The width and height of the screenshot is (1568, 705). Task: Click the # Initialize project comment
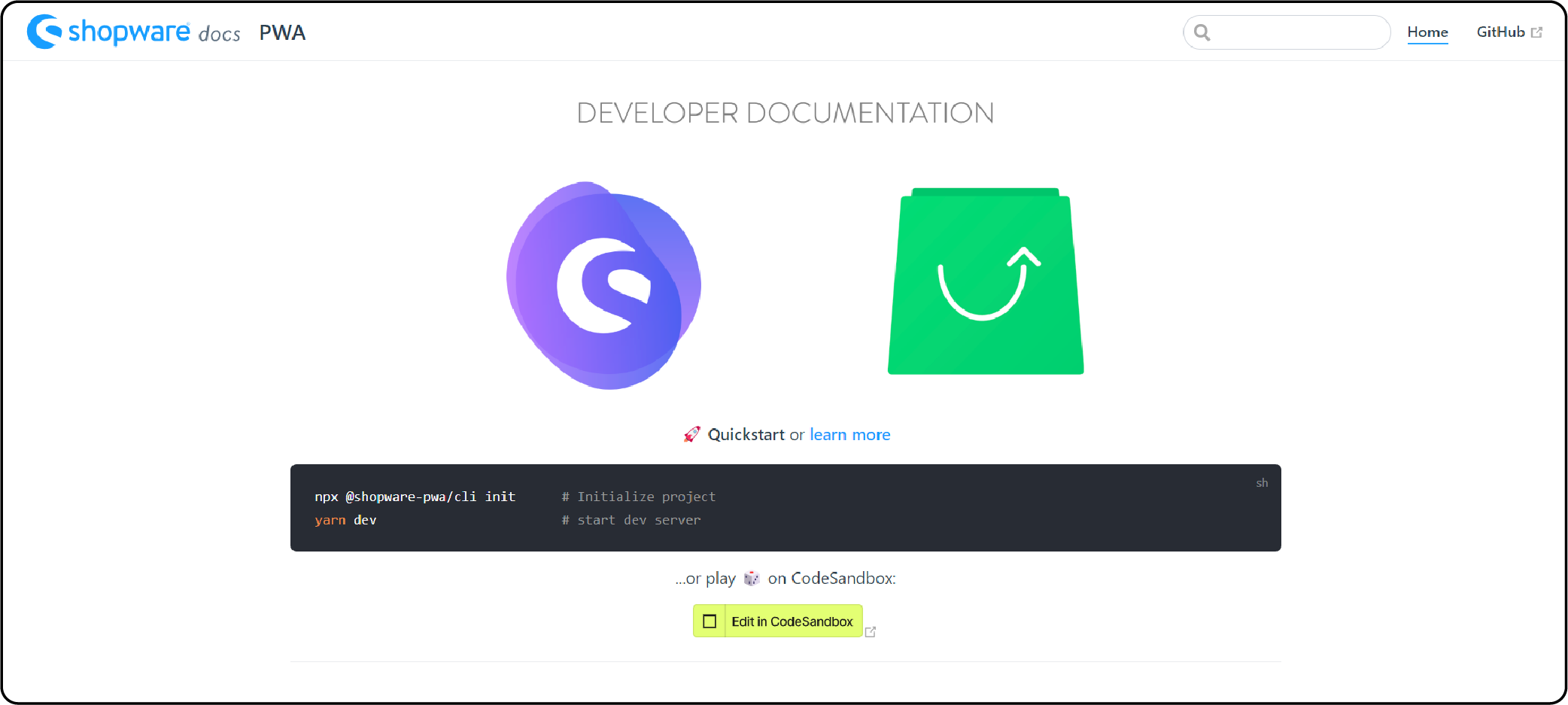(x=639, y=497)
